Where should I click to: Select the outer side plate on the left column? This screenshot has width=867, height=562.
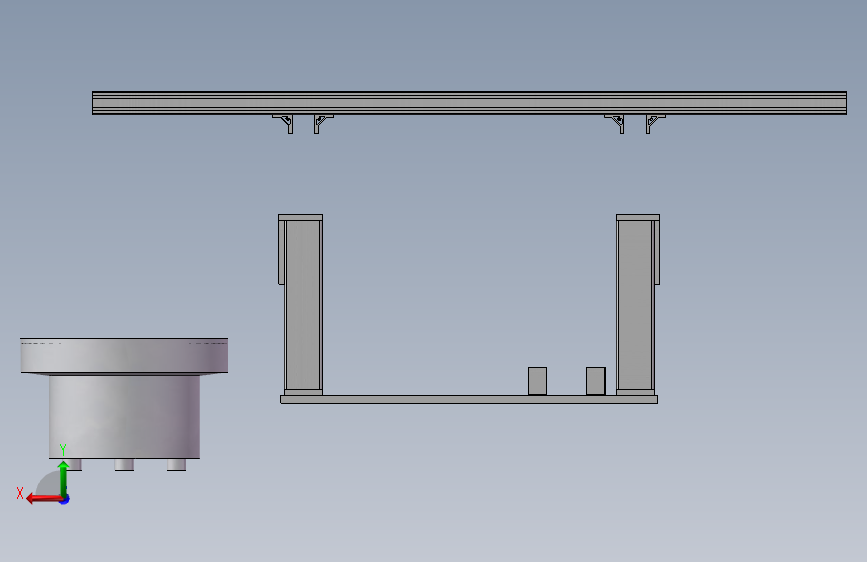[281, 252]
